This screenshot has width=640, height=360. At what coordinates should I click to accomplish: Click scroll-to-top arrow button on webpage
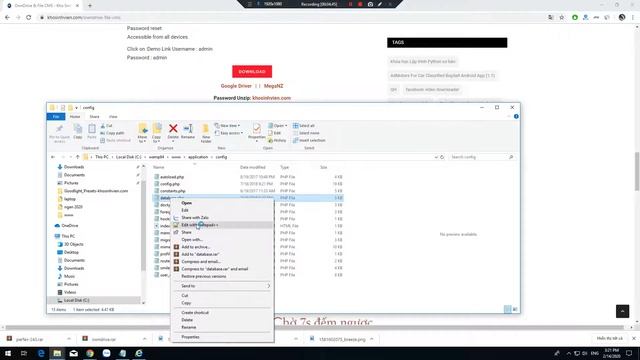[622, 311]
